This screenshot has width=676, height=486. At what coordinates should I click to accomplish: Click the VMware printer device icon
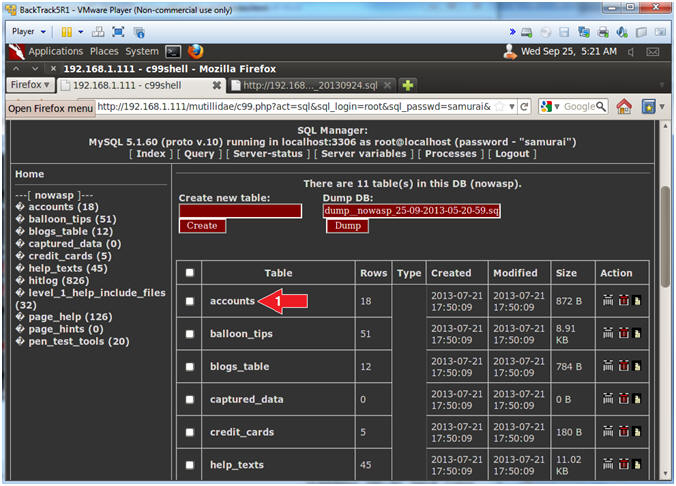[x=603, y=32]
